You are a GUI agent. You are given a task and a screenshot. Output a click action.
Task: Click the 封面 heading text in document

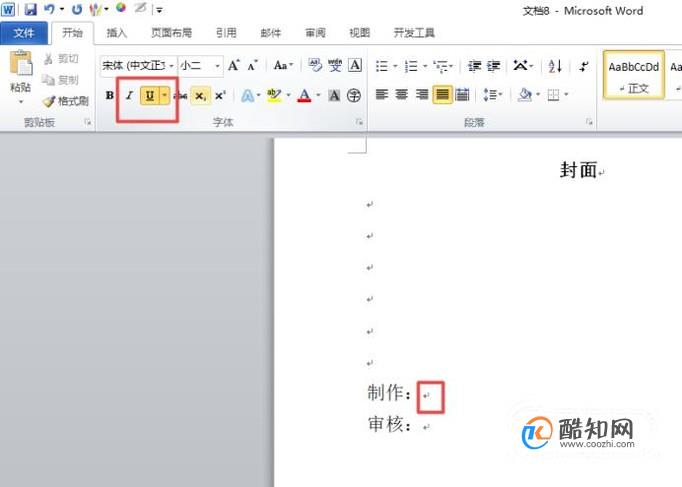point(578,170)
